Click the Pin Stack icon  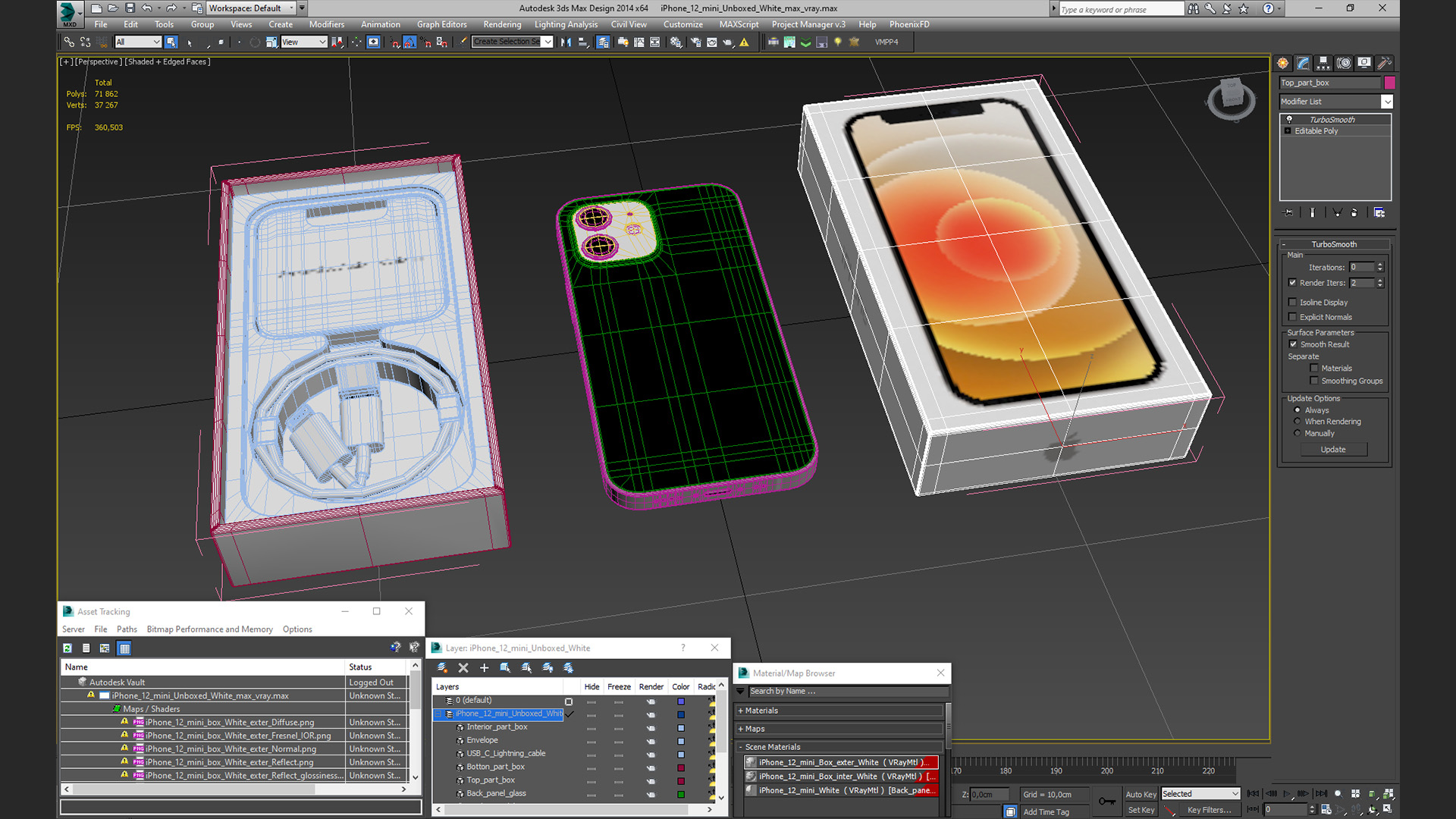pos(1288,213)
